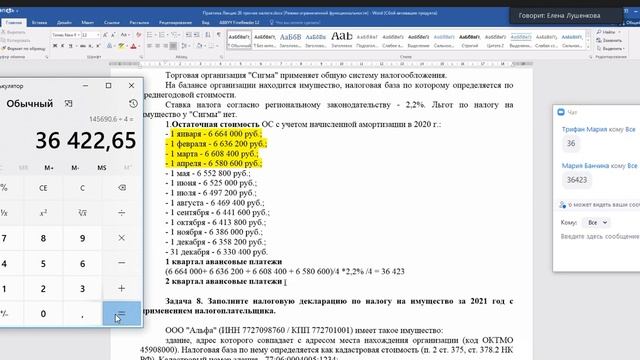Click calculator square root key
640x360 pixels.
coord(82,213)
